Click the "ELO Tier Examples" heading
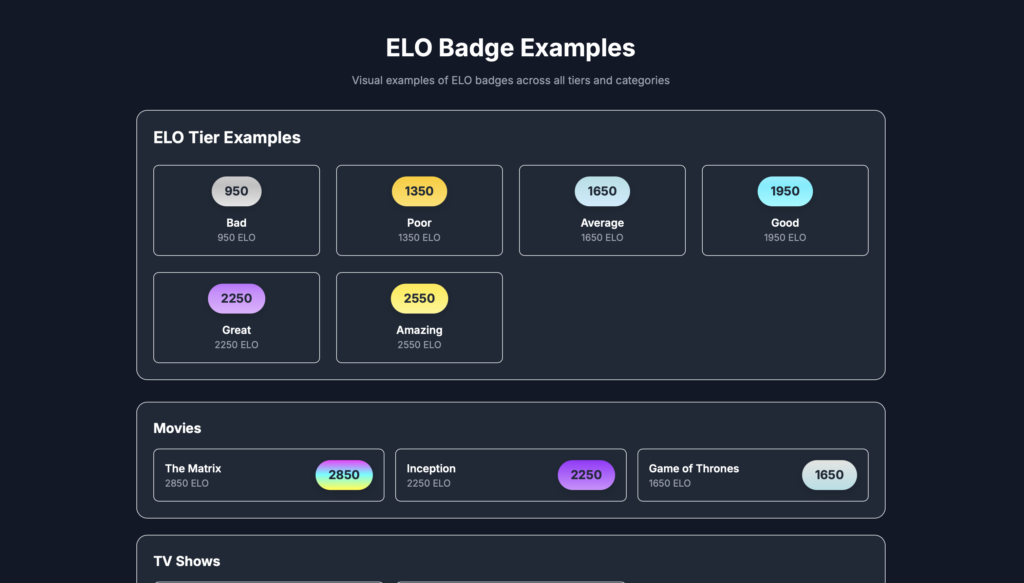1024x583 pixels. 227,138
